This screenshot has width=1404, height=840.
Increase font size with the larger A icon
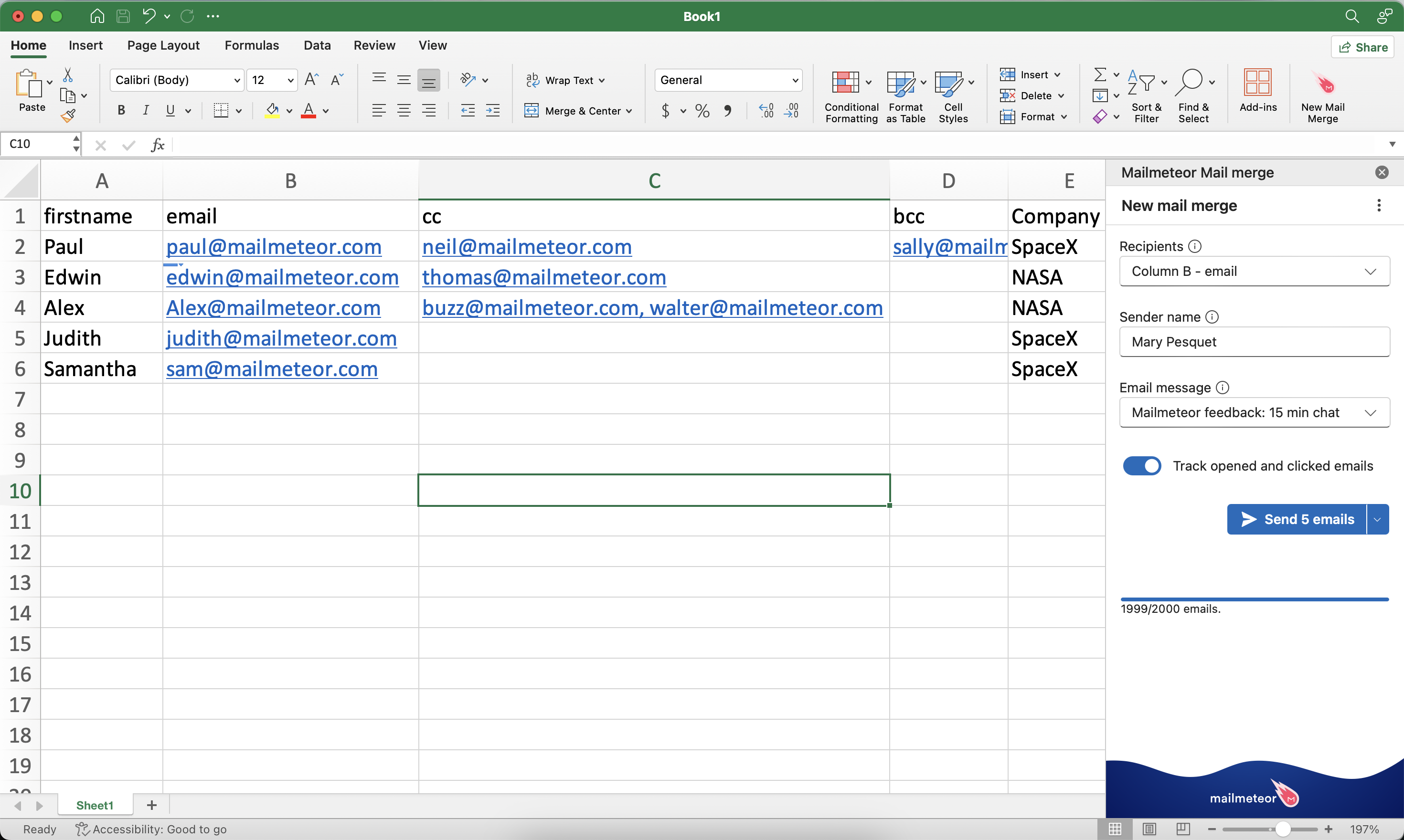click(x=311, y=80)
